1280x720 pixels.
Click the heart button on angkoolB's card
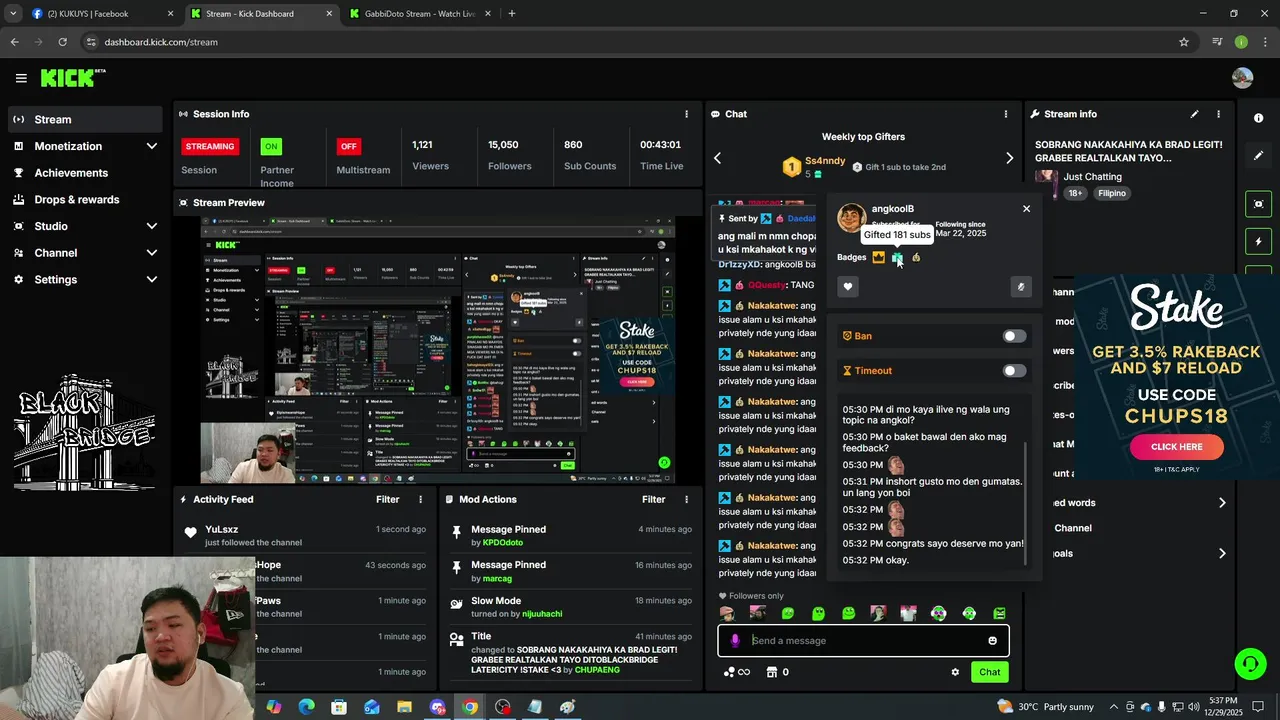[848, 287]
